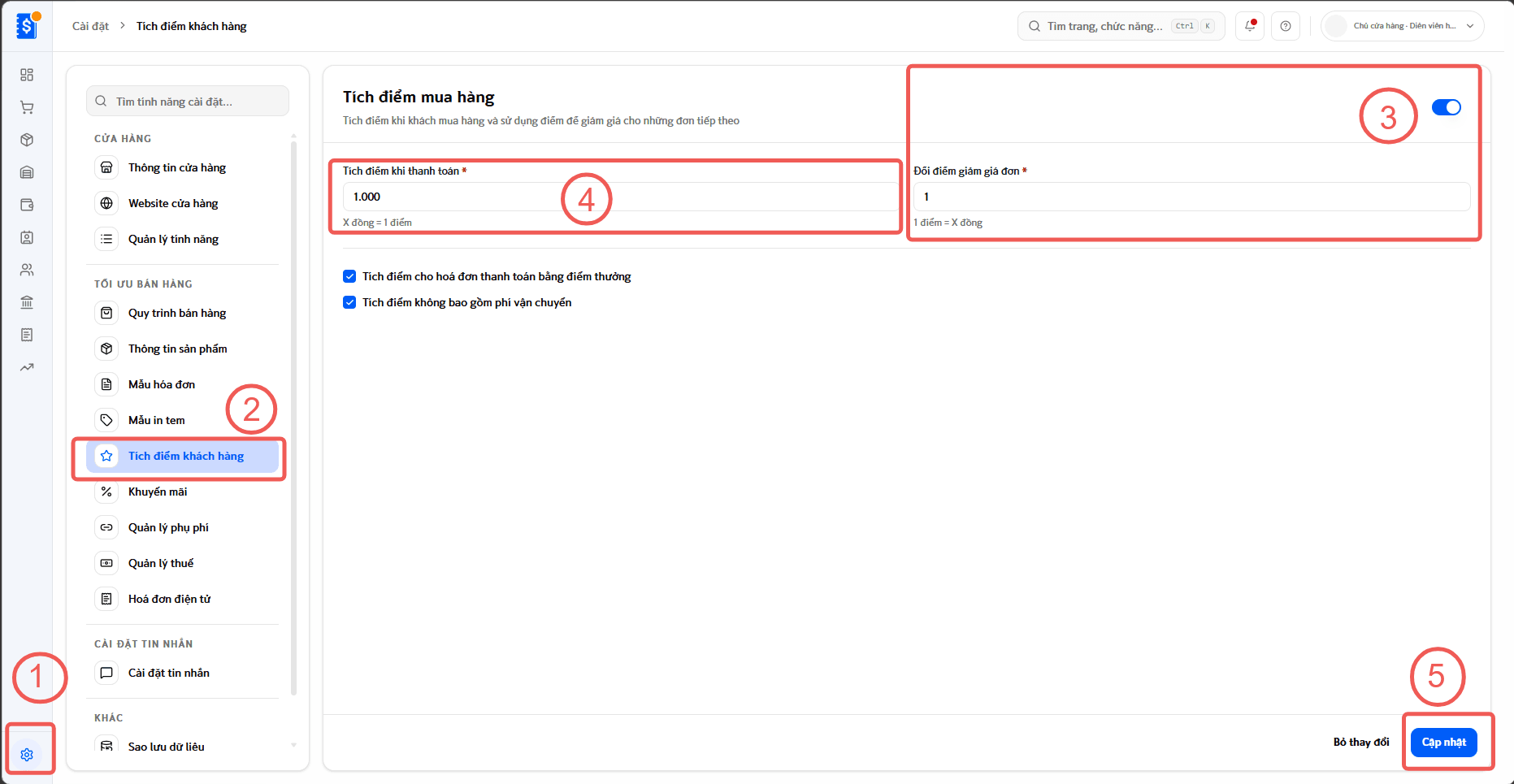Open the trending arrow reports icon

point(27,367)
